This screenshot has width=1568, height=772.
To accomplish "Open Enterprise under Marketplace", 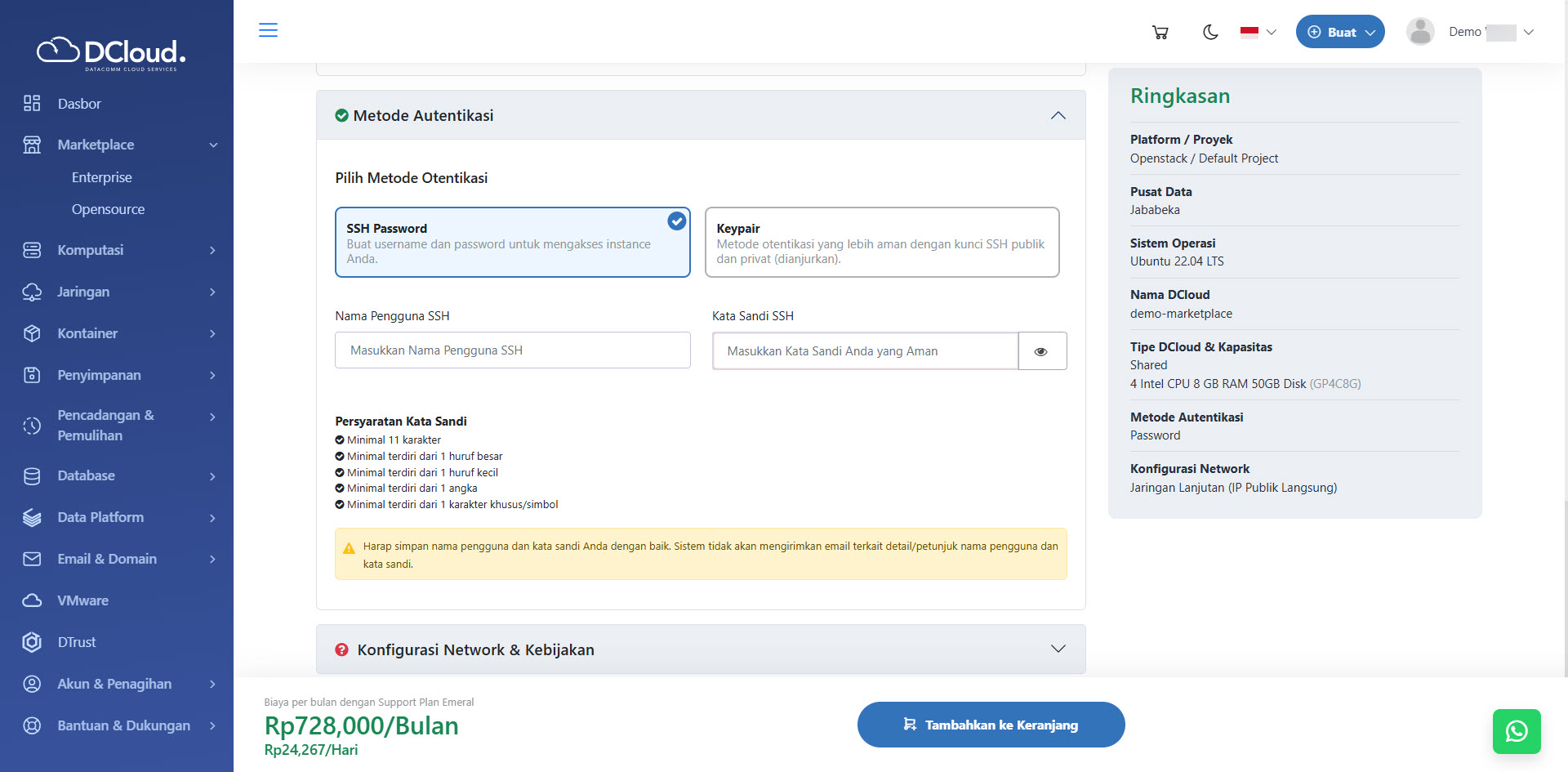I will (101, 177).
